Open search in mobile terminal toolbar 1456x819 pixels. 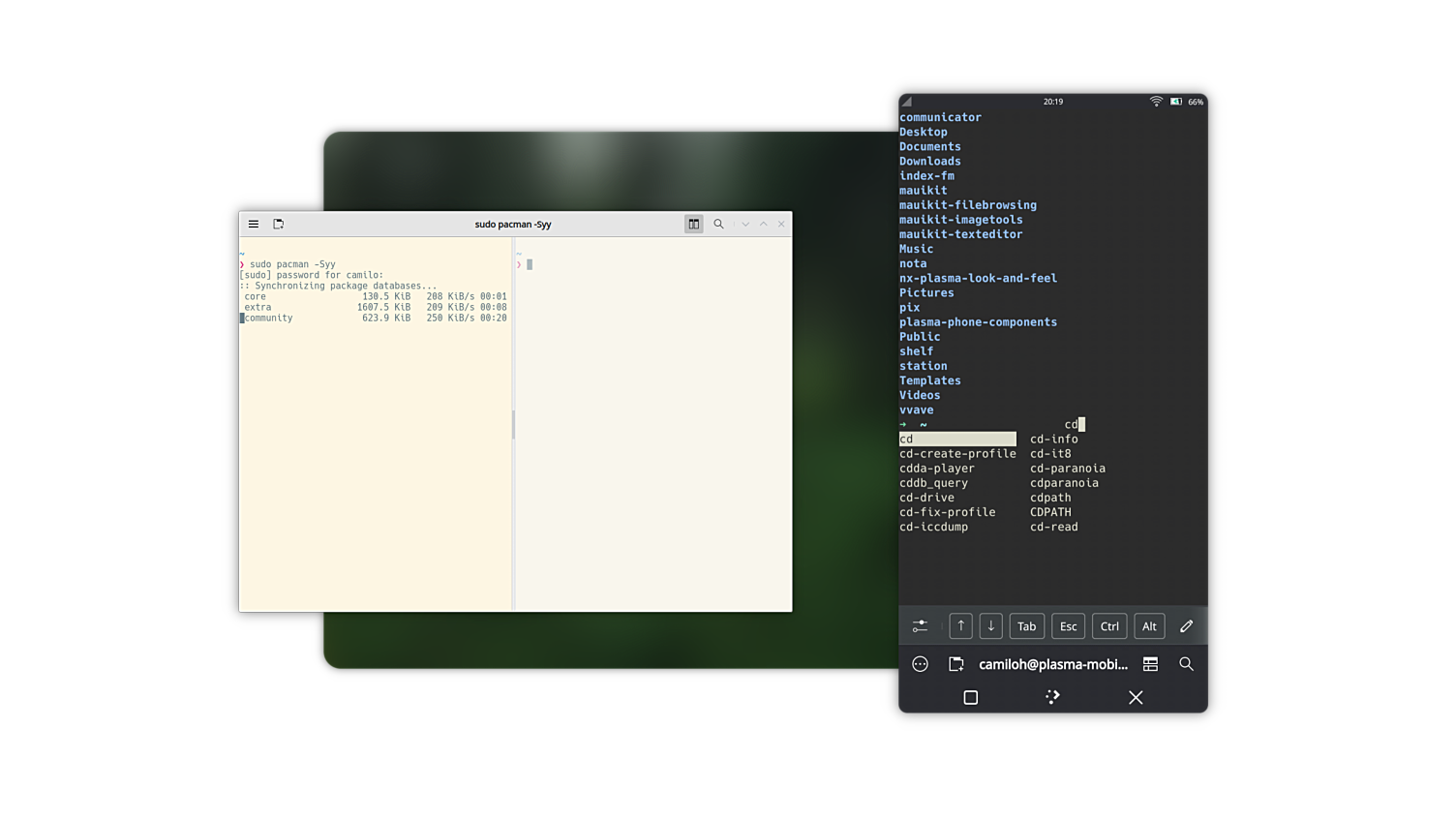click(1186, 664)
